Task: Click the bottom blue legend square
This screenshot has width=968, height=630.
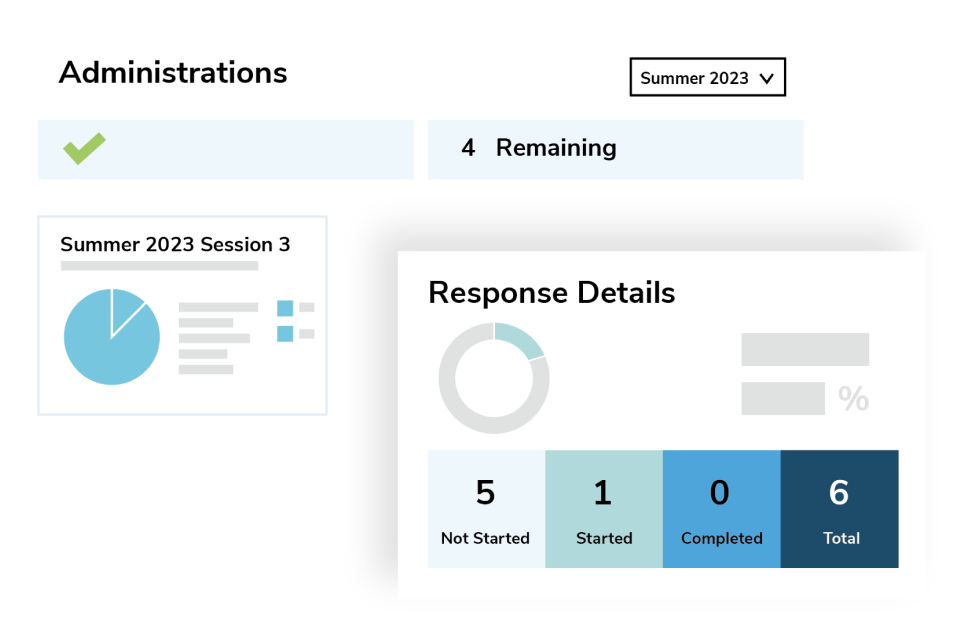Action: coord(285,334)
